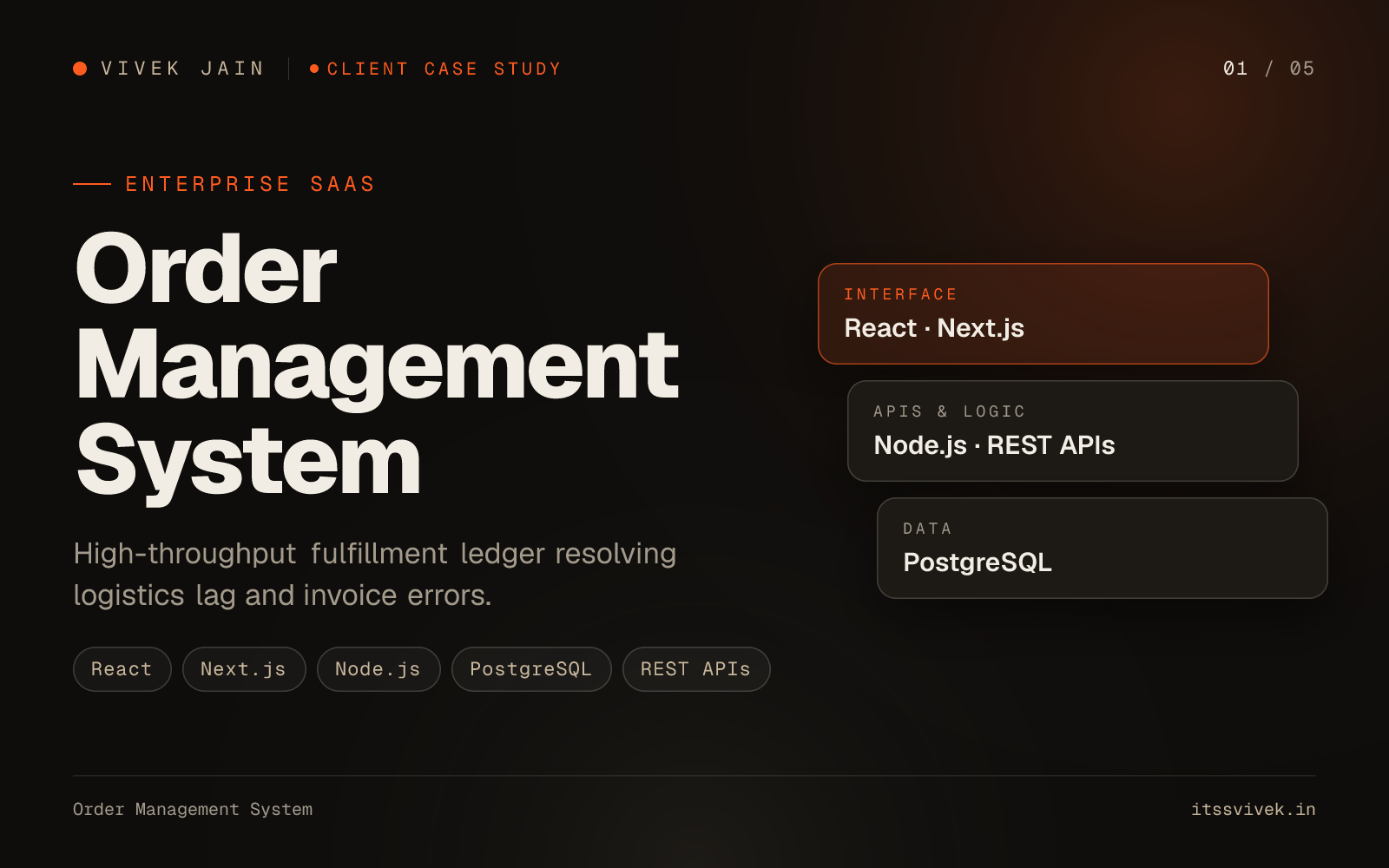The height and width of the screenshot is (868, 1389).
Task: Click the High-throughput fulfillment ledger description
Action: [x=375, y=574]
